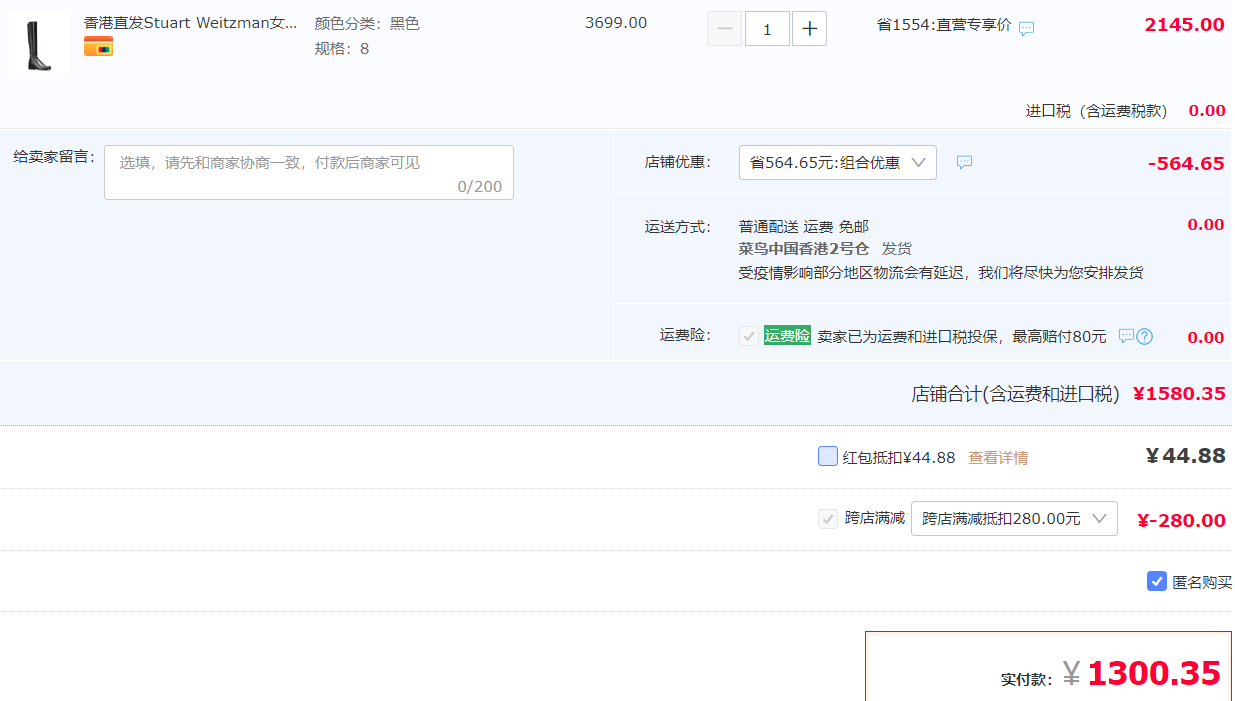The height and width of the screenshot is (701, 1235).
Task: Click comment icon next to 店铺优惠 dropdown
Action: pyautogui.click(x=964, y=162)
